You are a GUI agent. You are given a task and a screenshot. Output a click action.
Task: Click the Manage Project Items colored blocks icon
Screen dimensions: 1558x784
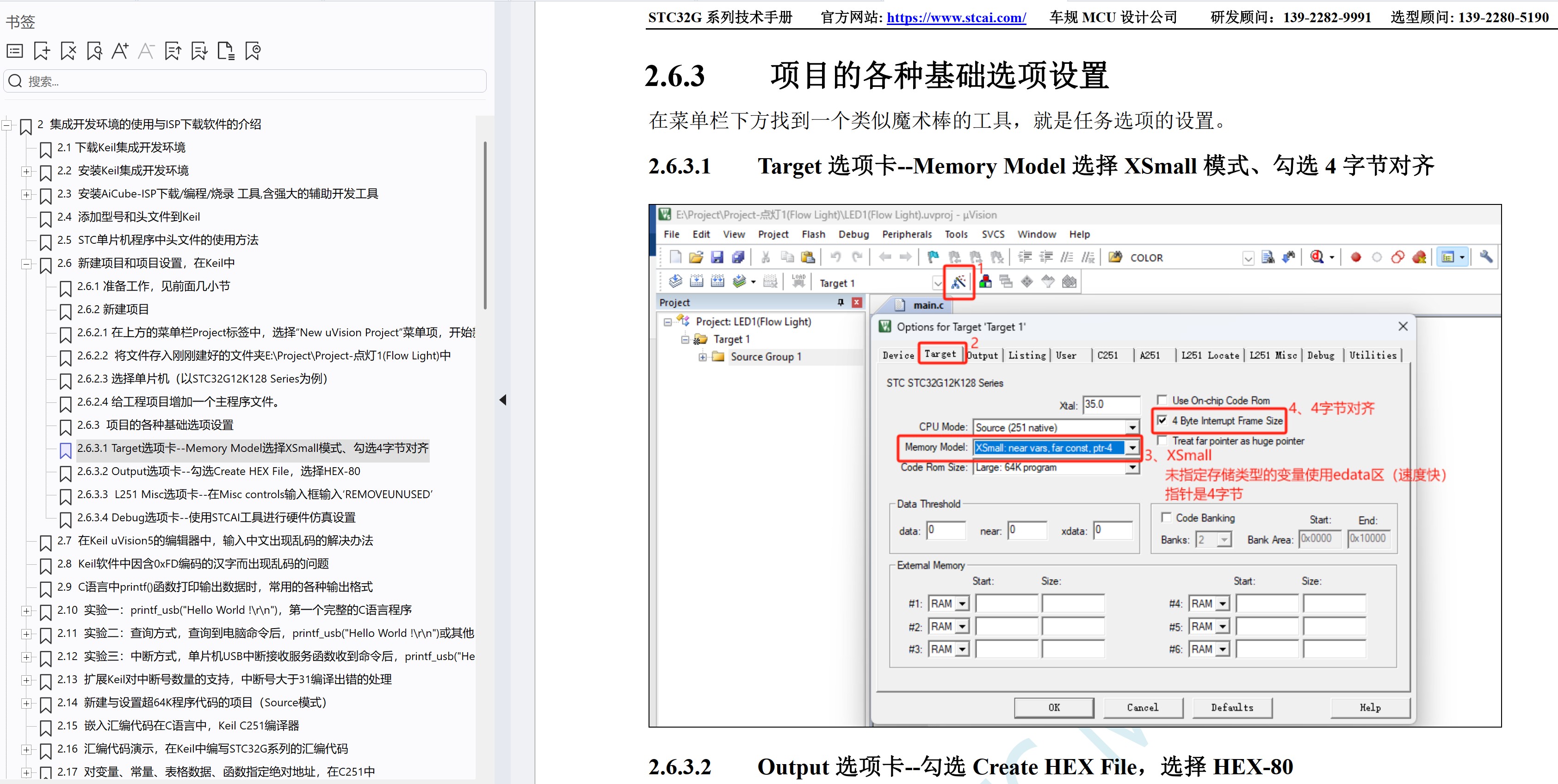(986, 282)
